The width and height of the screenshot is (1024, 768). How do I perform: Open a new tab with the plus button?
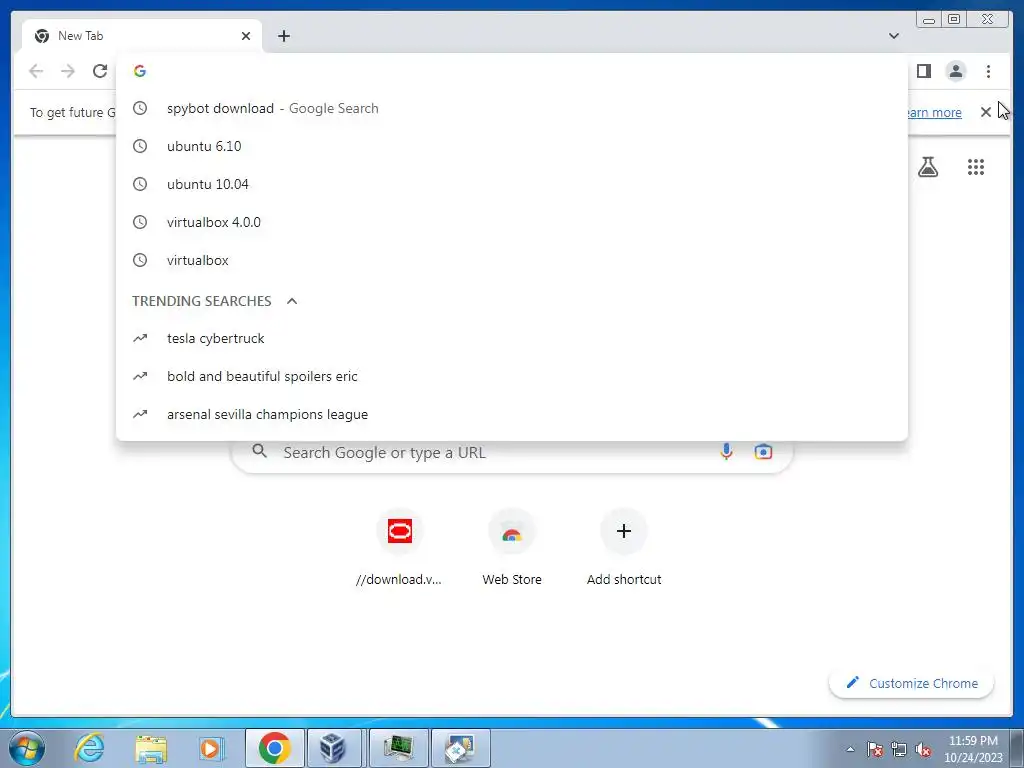click(x=283, y=36)
